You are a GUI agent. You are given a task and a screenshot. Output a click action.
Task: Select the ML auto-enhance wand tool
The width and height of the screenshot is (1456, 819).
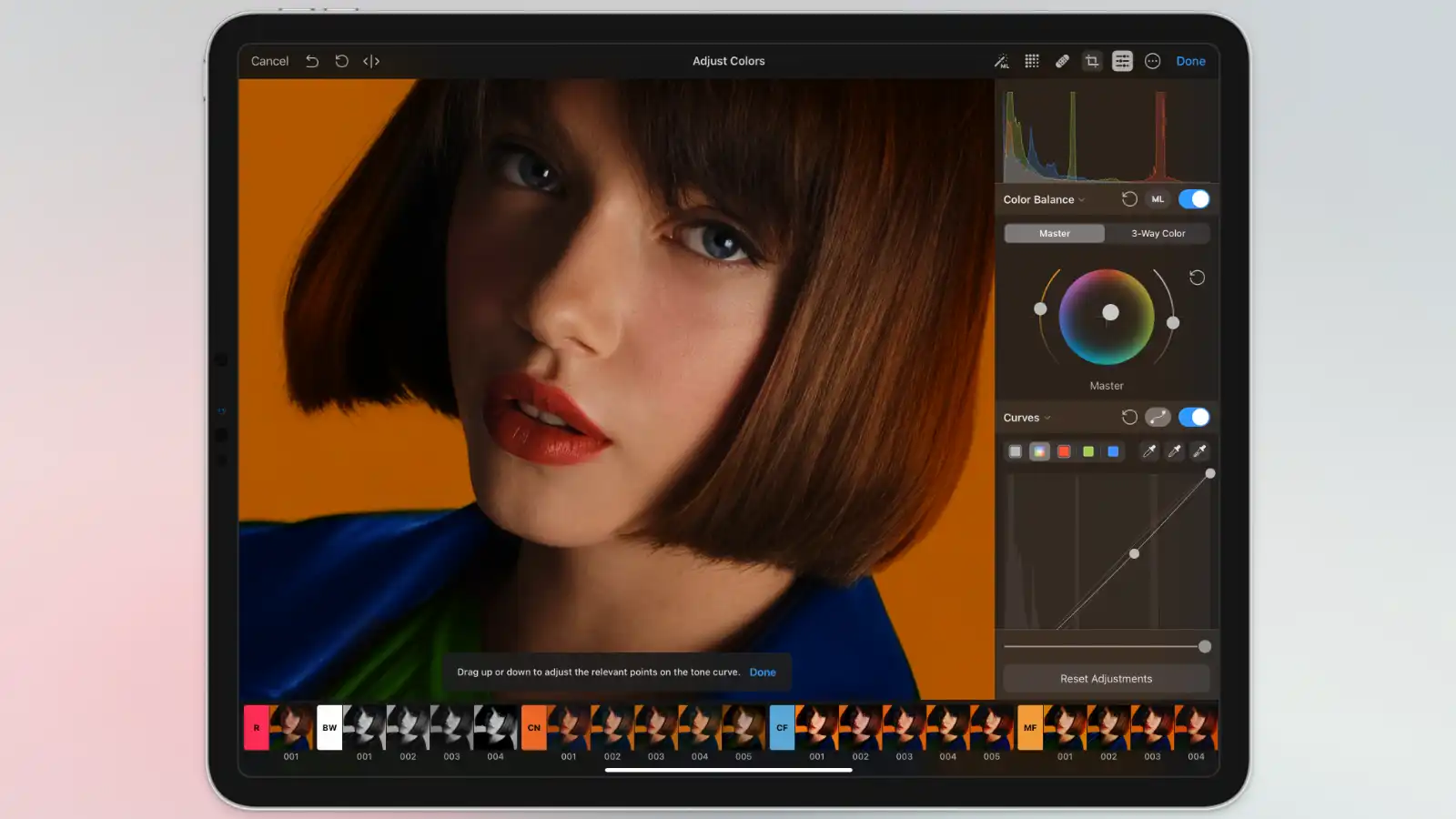point(1002,61)
